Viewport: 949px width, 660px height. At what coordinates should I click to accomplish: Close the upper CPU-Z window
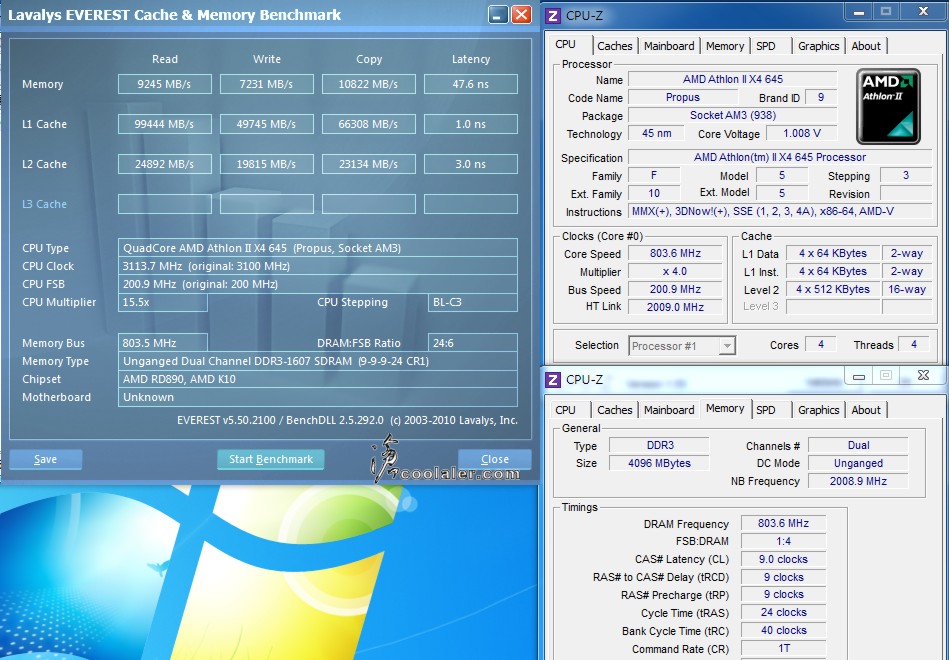[924, 12]
